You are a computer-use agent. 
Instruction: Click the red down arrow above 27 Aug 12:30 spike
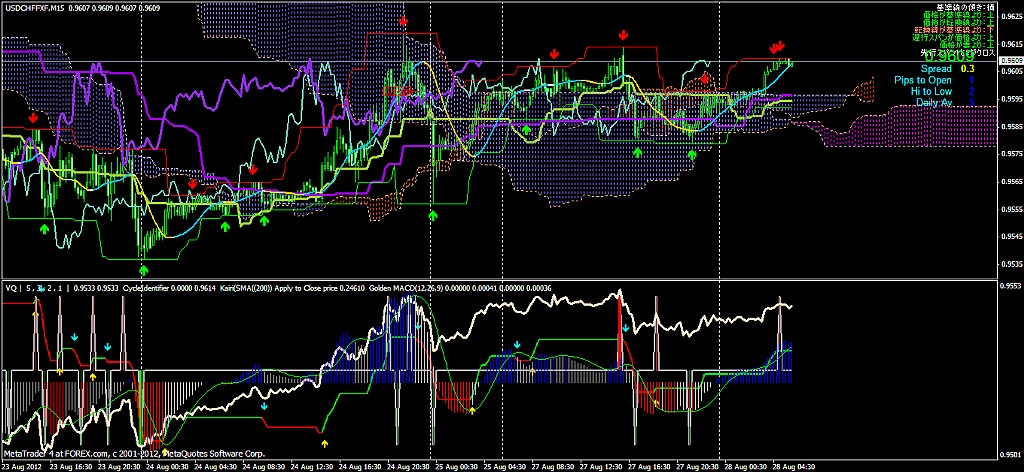(x=624, y=35)
